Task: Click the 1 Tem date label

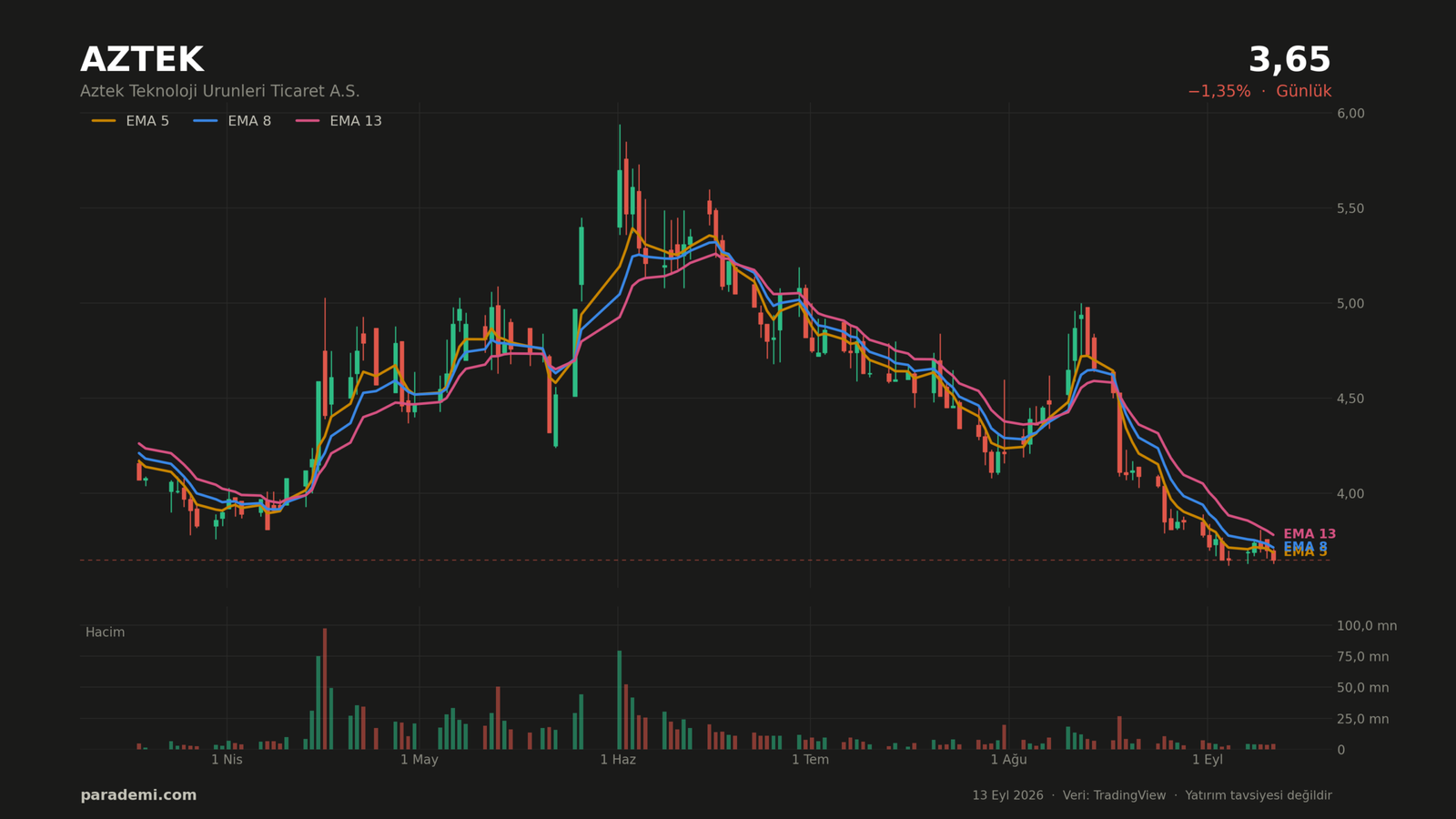Action: click(810, 760)
